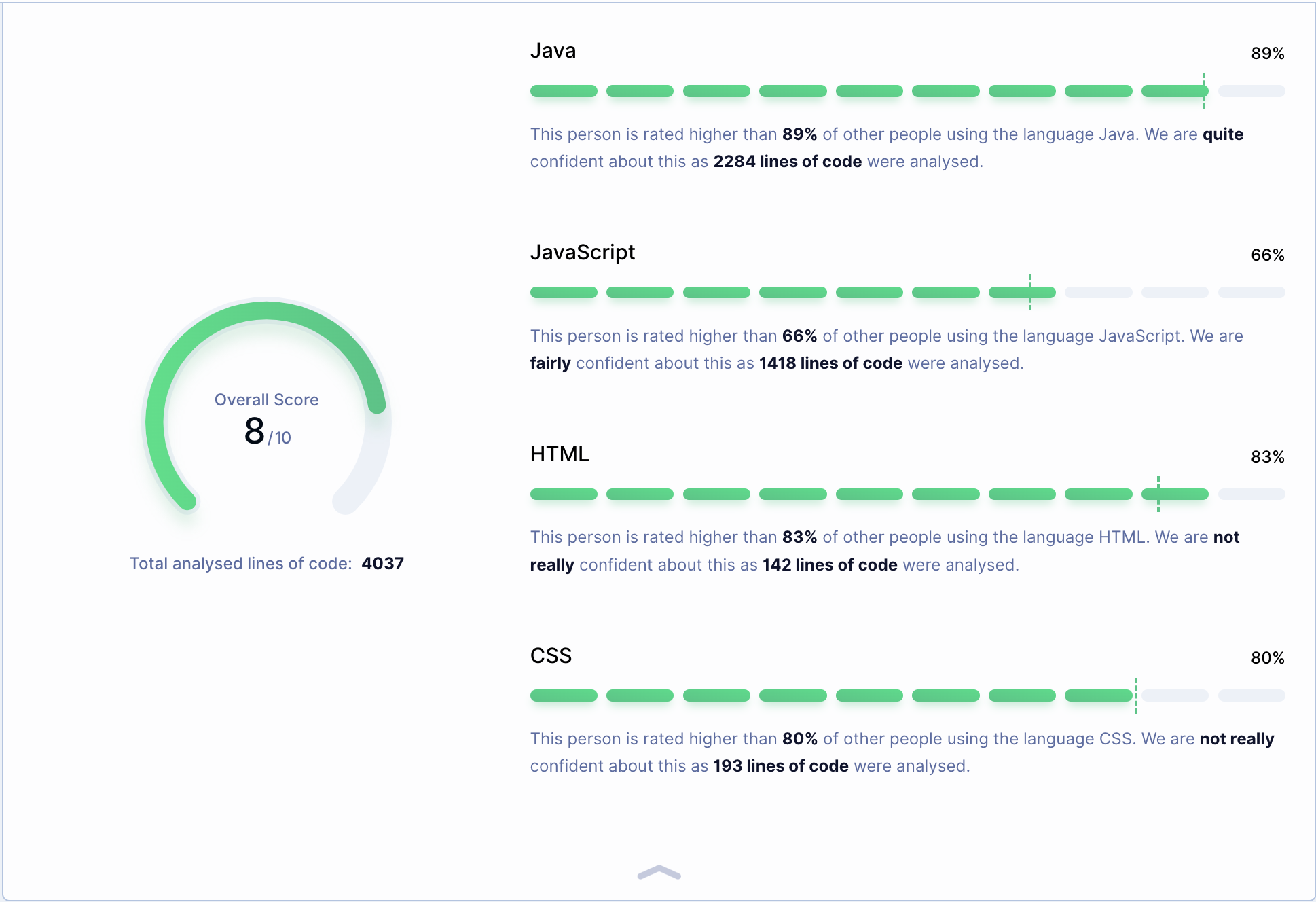The width and height of the screenshot is (1316, 902).
Task: Click the JavaScript progress bar marker
Action: click(x=1029, y=292)
